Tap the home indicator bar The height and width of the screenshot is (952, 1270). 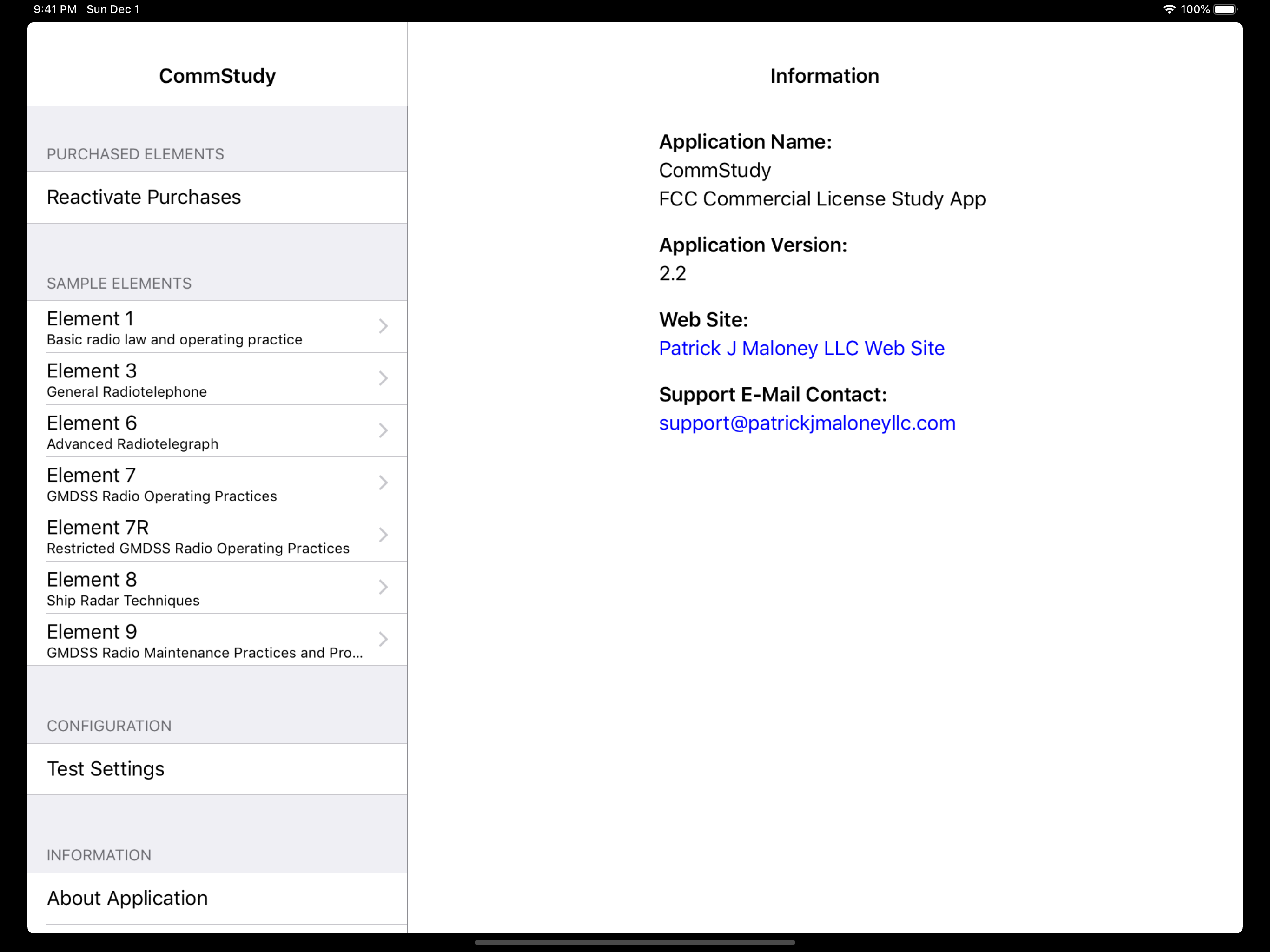tap(635, 942)
